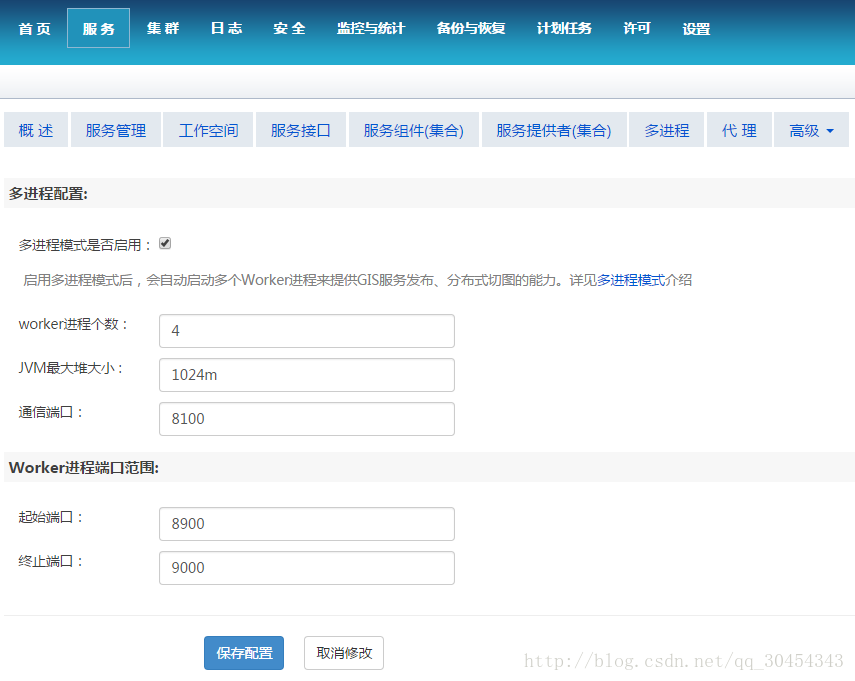Open the 计划任务 menu
The image size is (855, 681).
point(564,28)
